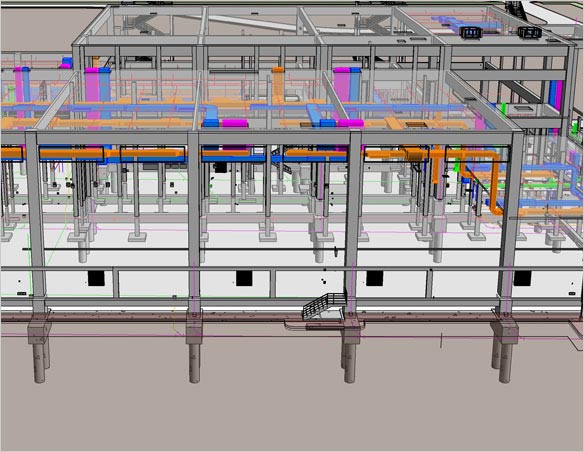The height and width of the screenshot is (452, 584).
Task: Select the second black wall opening from left
Action: click(x=244, y=278)
